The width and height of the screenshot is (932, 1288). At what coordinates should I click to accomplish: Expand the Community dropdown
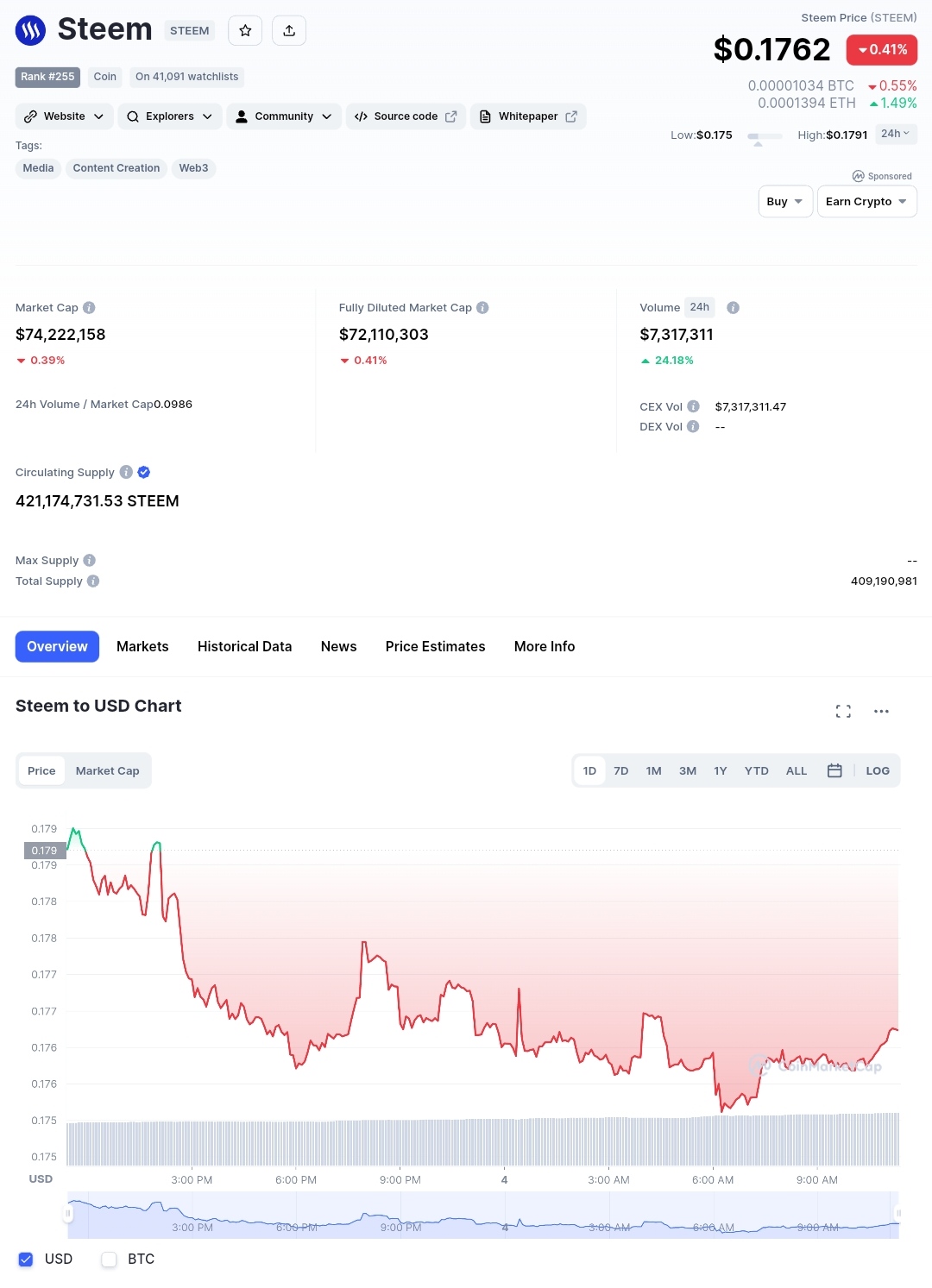(284, 116)
